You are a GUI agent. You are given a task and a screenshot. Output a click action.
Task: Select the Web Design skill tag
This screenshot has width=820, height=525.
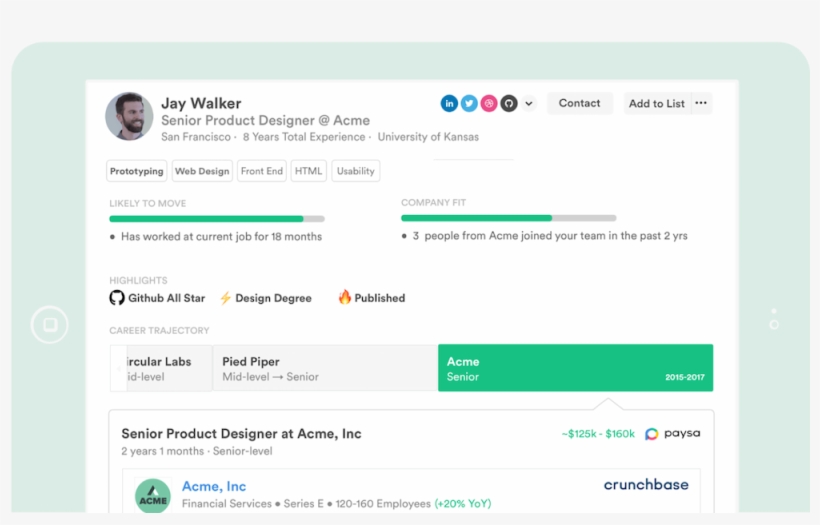[202, 171]
